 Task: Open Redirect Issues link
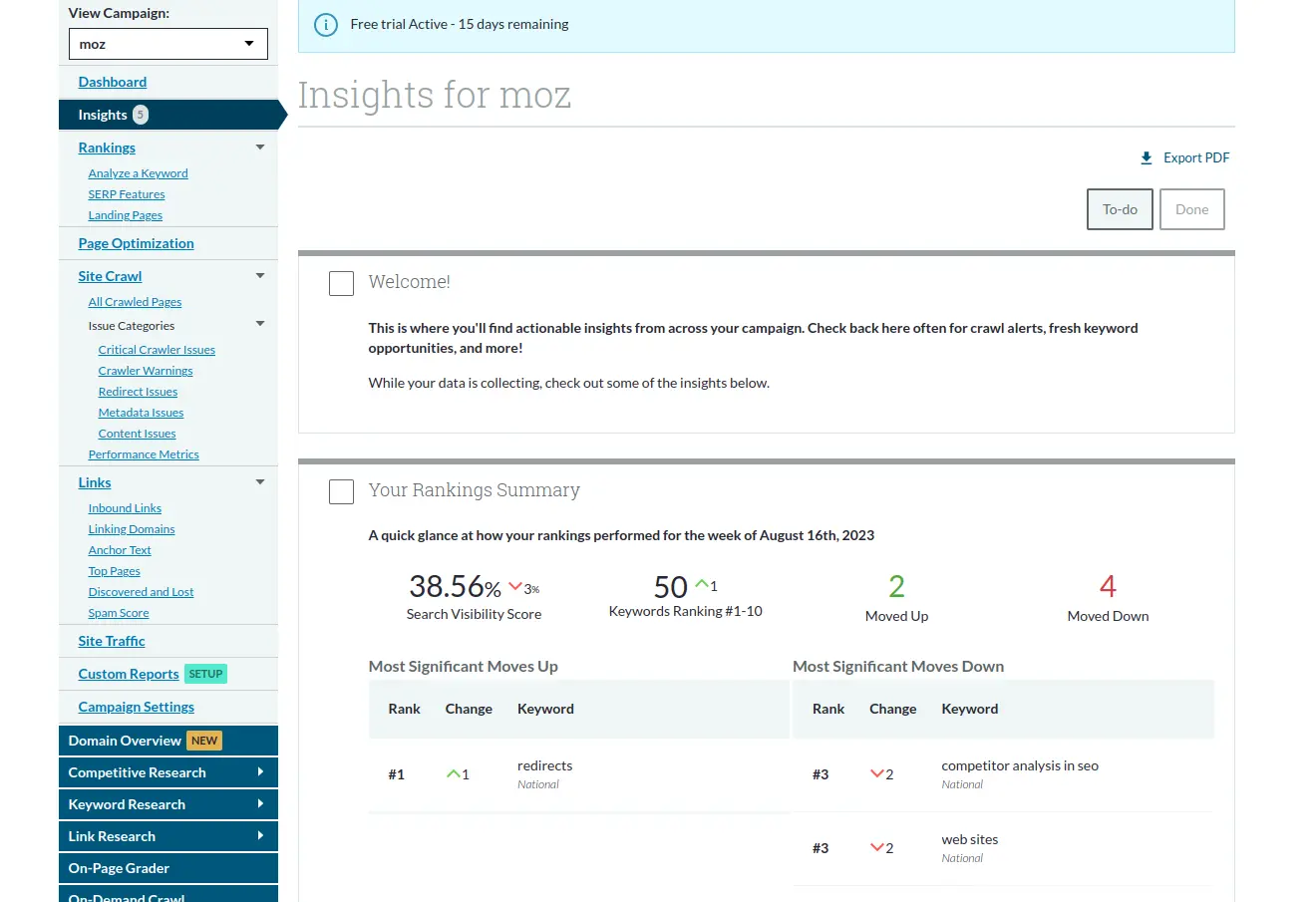click(x=138, y=392)
